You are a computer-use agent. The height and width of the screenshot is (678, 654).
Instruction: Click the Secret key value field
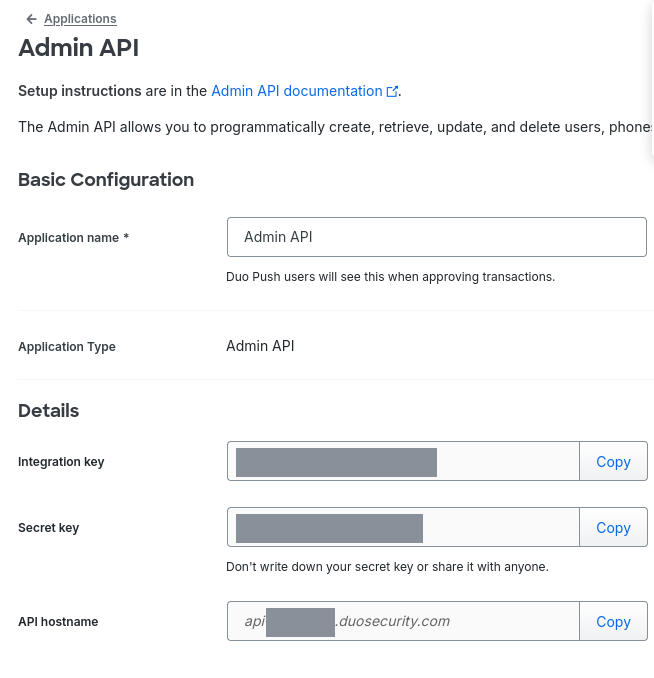pyautogui.click(x=403, y=527)
